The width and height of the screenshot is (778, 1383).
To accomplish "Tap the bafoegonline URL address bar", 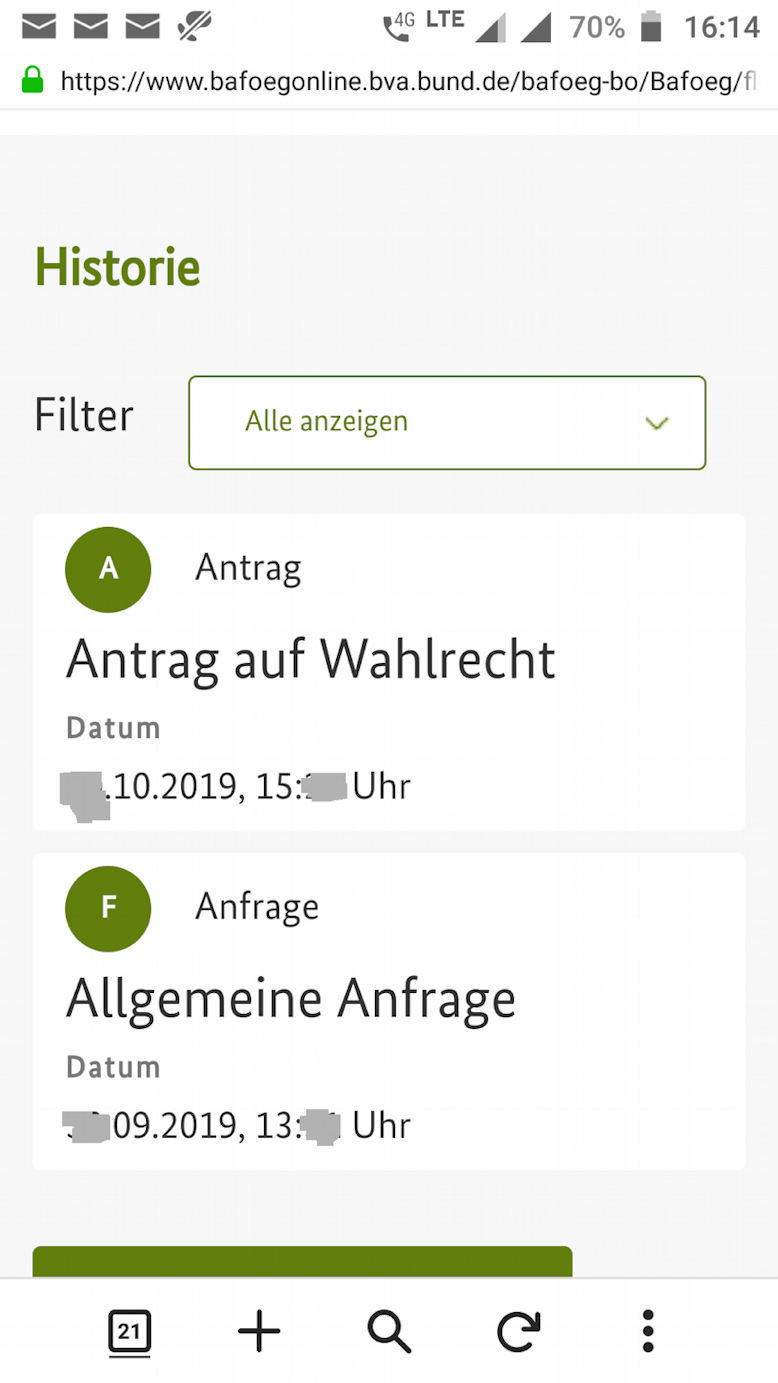I will tap(408, 81).
